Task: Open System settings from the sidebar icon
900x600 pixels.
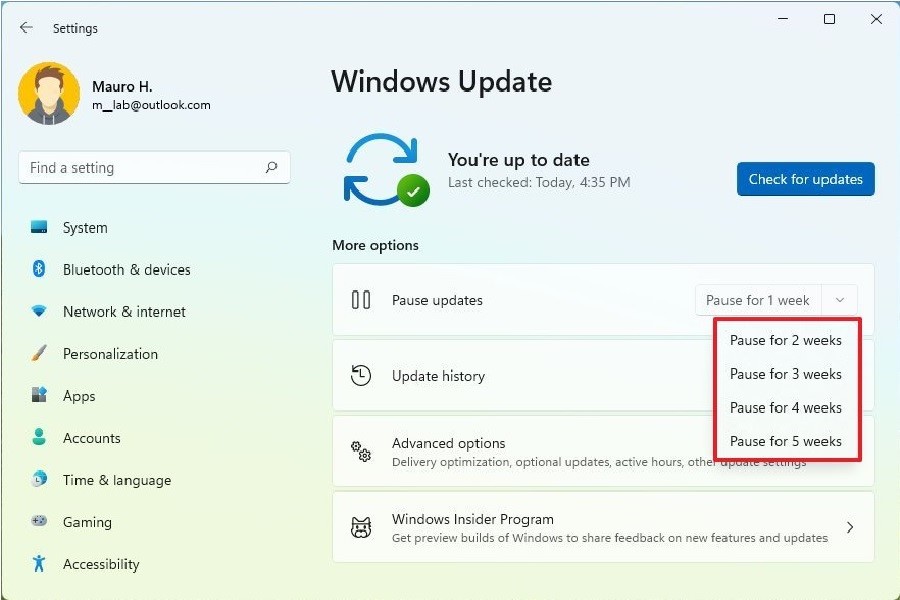Action: [x=39, y=228]
